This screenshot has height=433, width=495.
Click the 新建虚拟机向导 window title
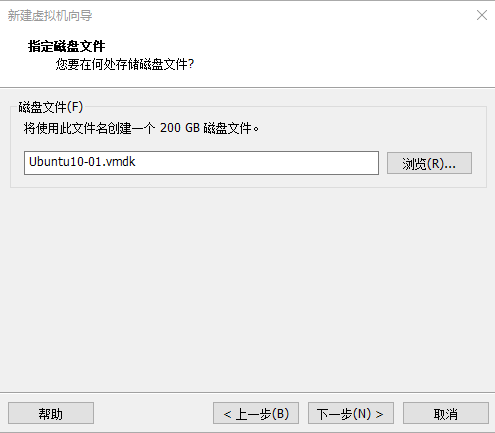[x=50, y=16]
